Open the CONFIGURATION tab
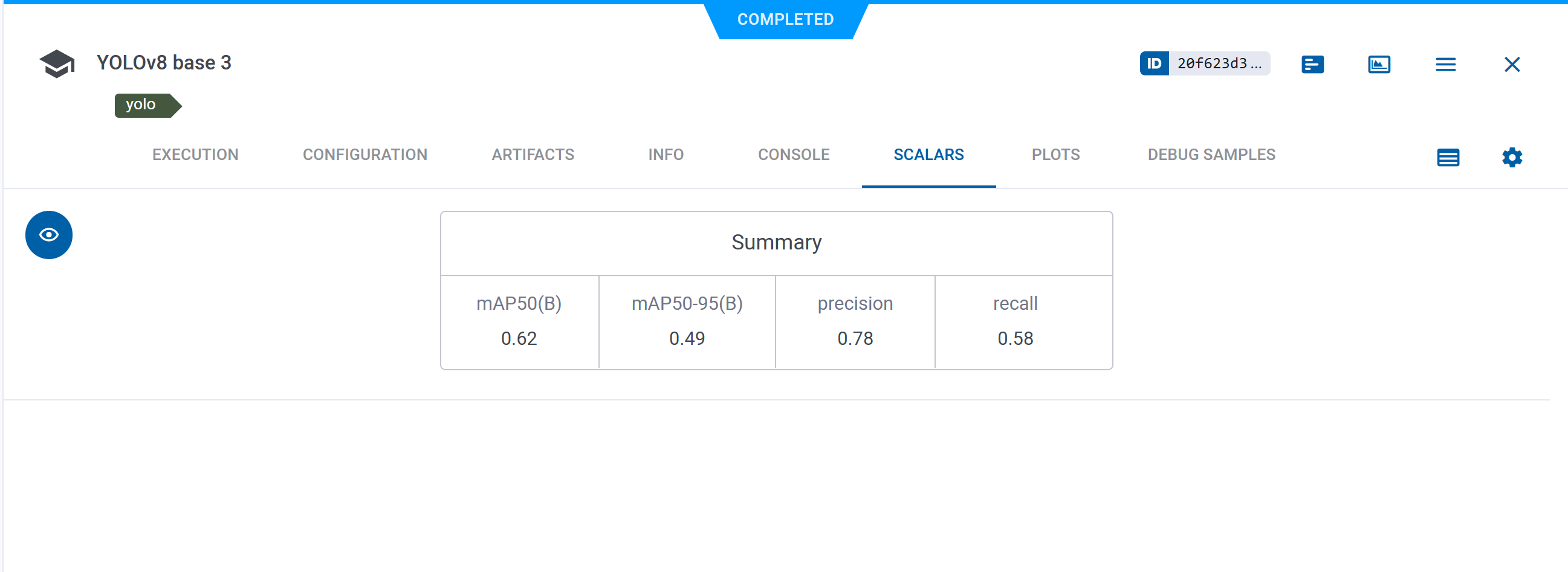 364,155
